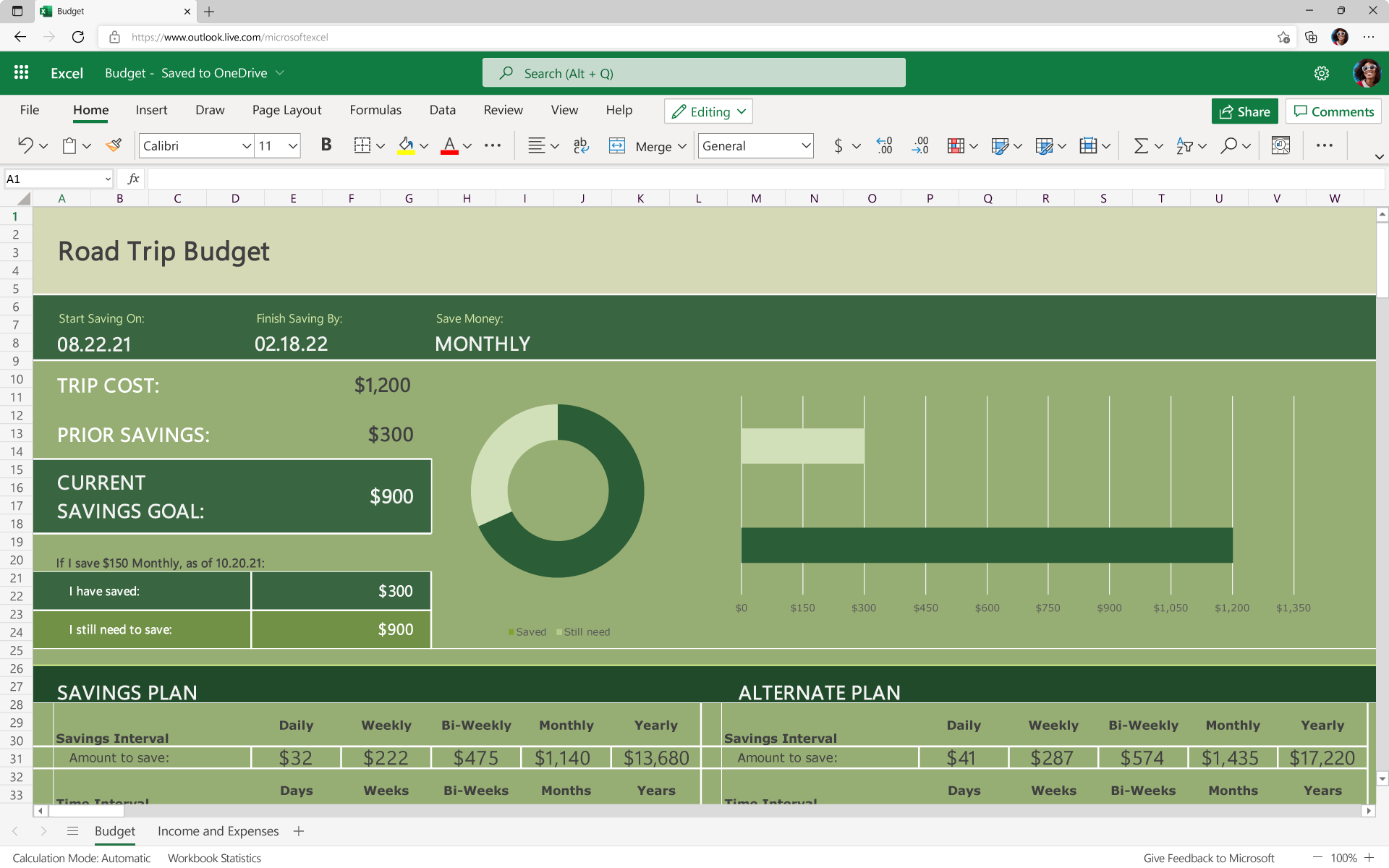Viewport: 1389px width, 868px height.
Task: Toggle yellow Fill Color on cell
Action: coord(407,145)
